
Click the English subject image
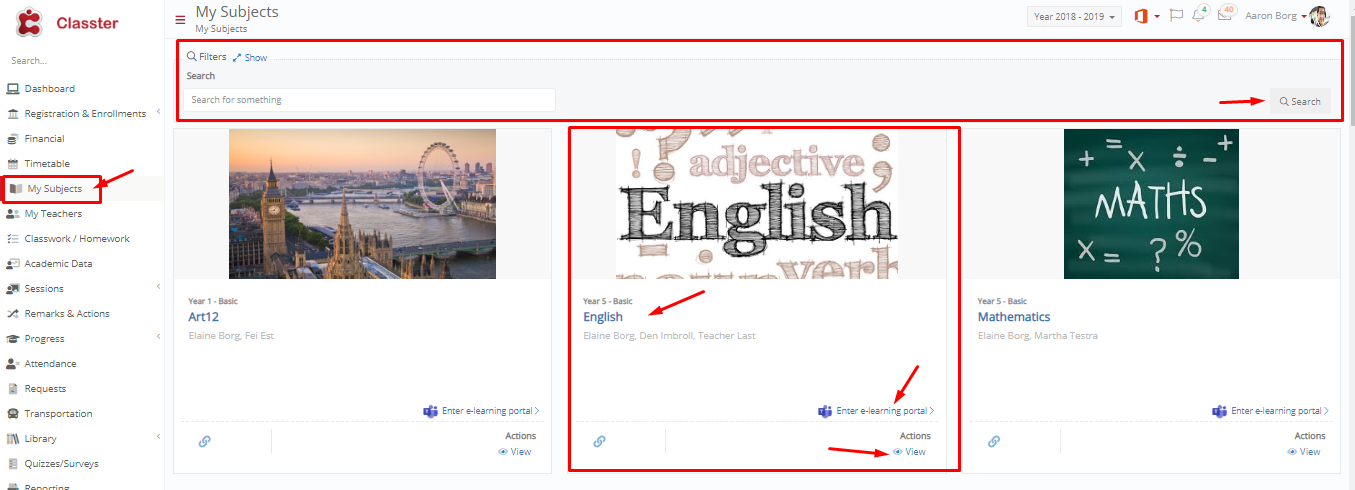756,204
